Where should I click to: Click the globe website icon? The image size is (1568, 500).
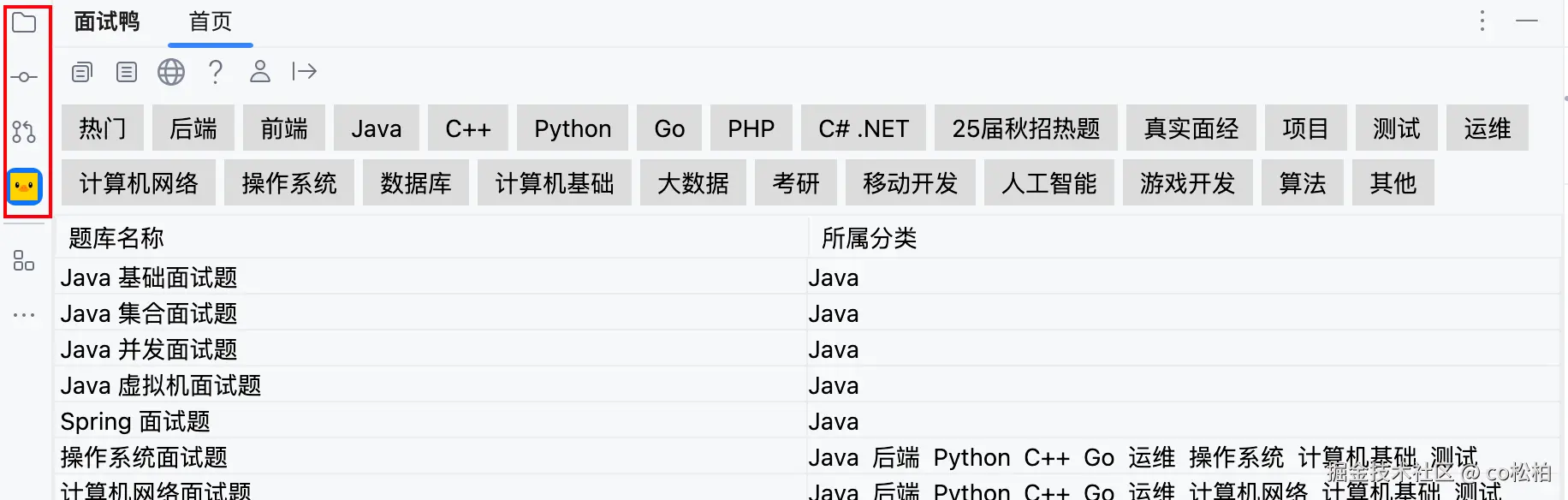171,72
